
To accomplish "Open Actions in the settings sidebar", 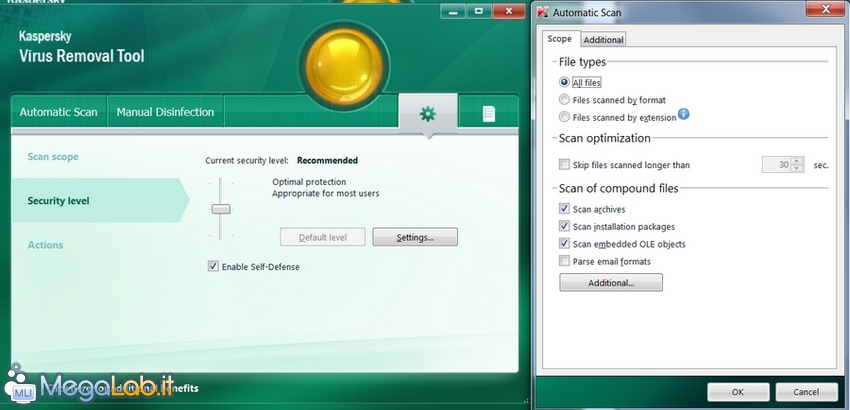I will (x=46, y=245).
